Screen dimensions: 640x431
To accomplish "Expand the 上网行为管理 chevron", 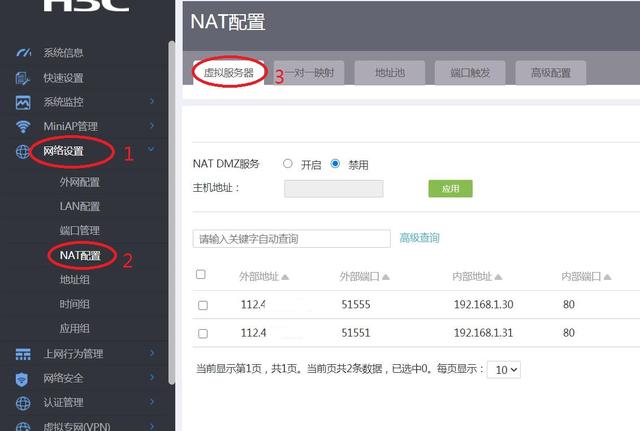I will point(152,353).
